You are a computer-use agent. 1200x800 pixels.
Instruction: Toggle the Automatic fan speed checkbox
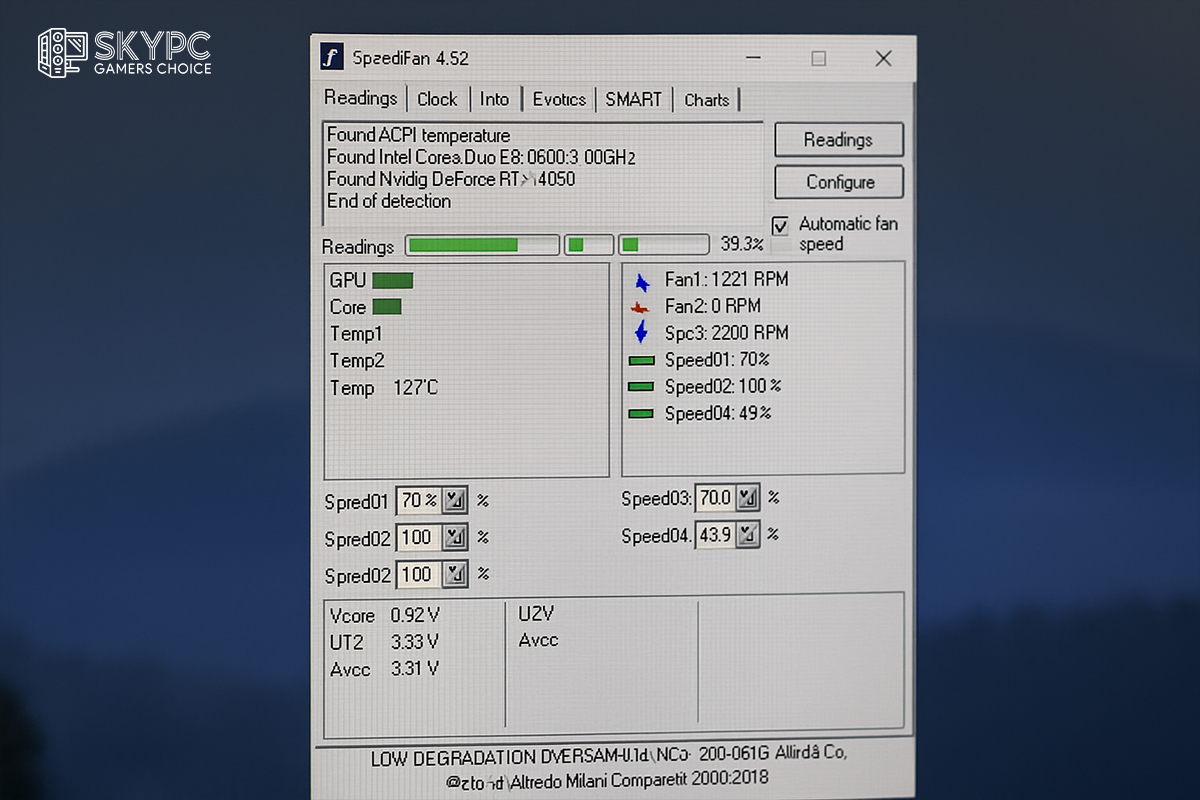(781, 226)
